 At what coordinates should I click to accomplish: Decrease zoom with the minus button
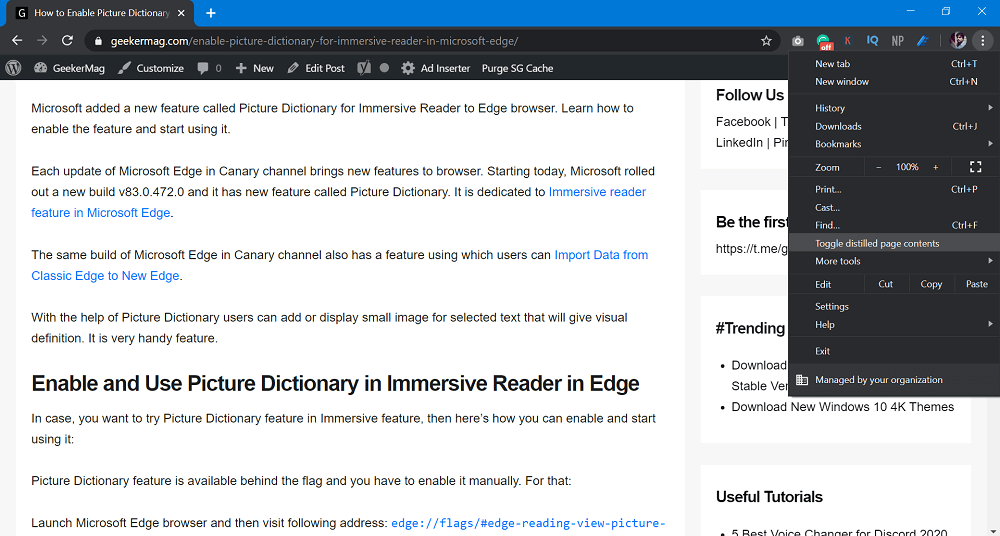(879, 167)
